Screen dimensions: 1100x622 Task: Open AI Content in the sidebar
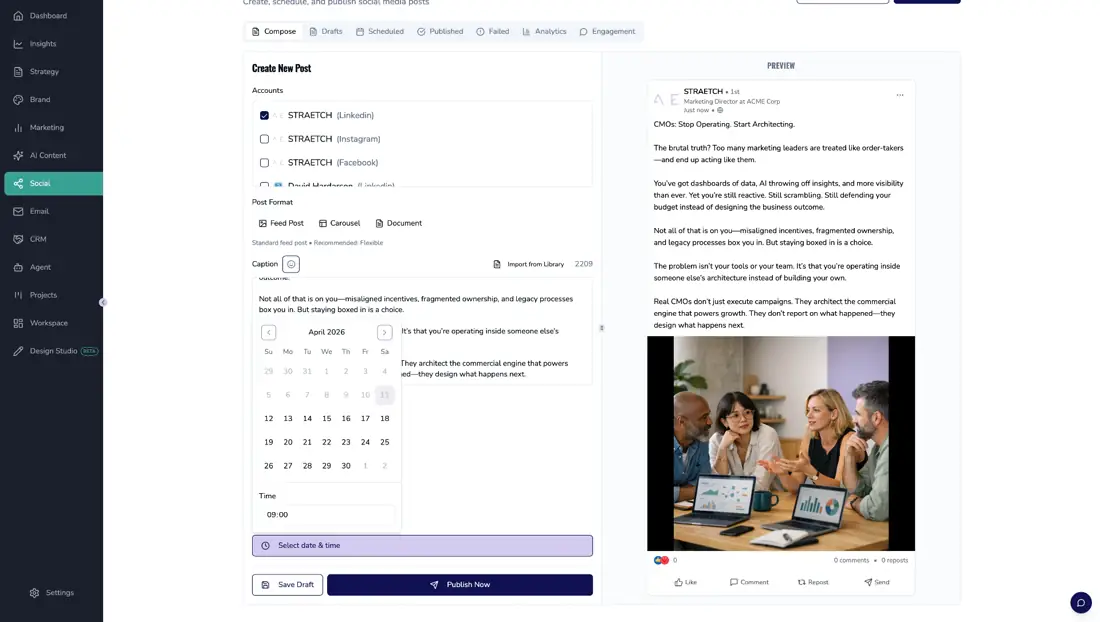tap(51, 156)
